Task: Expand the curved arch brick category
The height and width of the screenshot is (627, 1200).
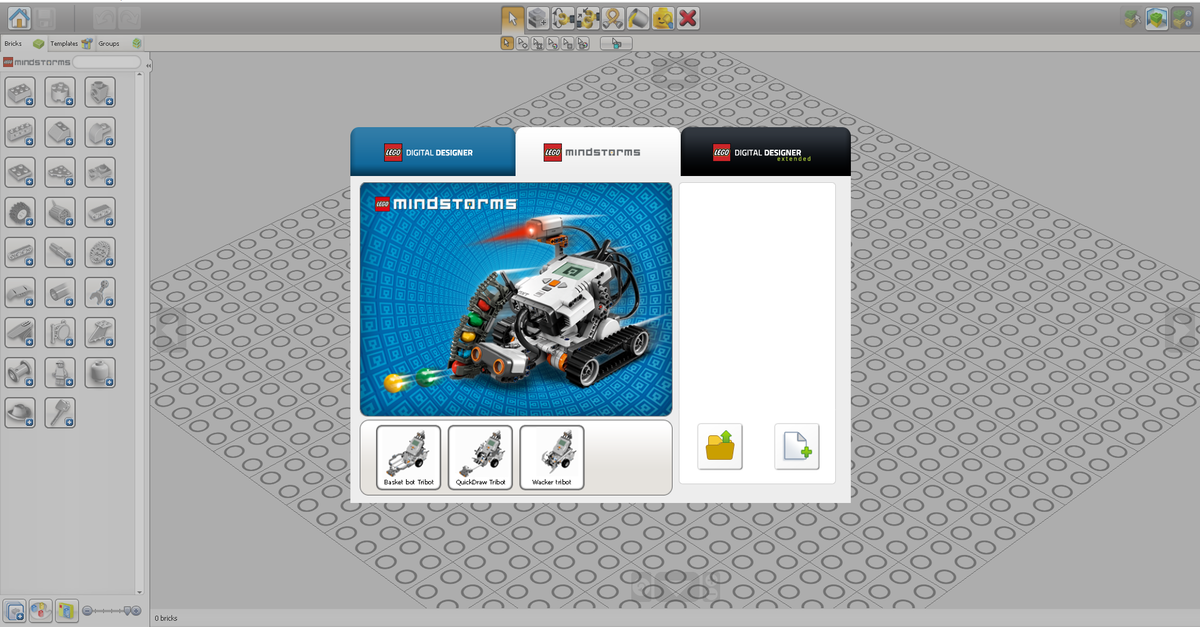Action: [x=100, y=132]
